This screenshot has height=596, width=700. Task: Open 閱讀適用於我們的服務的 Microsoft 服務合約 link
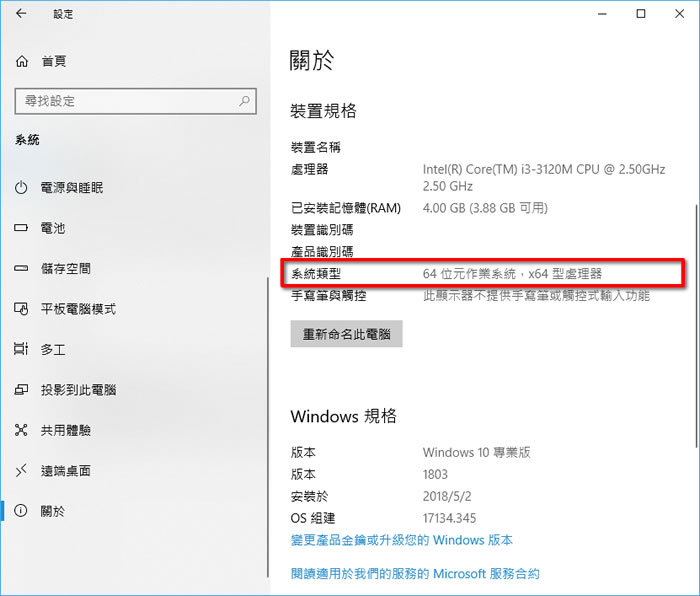[x=415, y=574]
